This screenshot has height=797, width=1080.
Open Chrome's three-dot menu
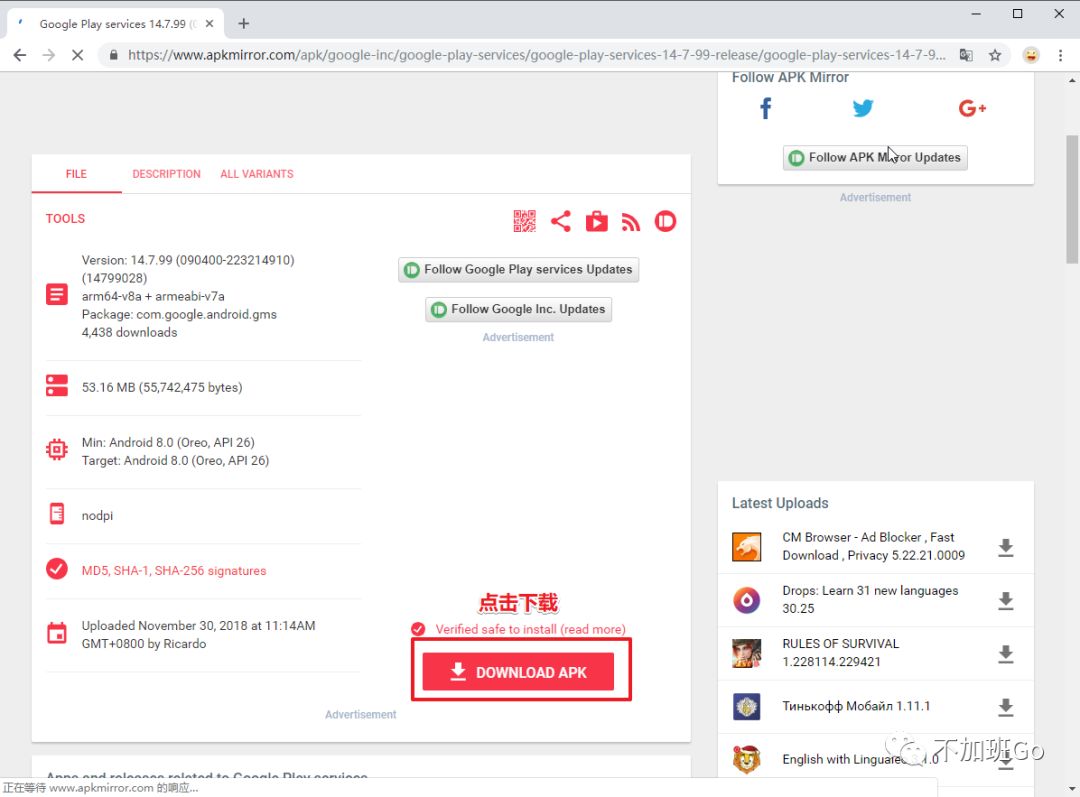tap(1060, 55)
